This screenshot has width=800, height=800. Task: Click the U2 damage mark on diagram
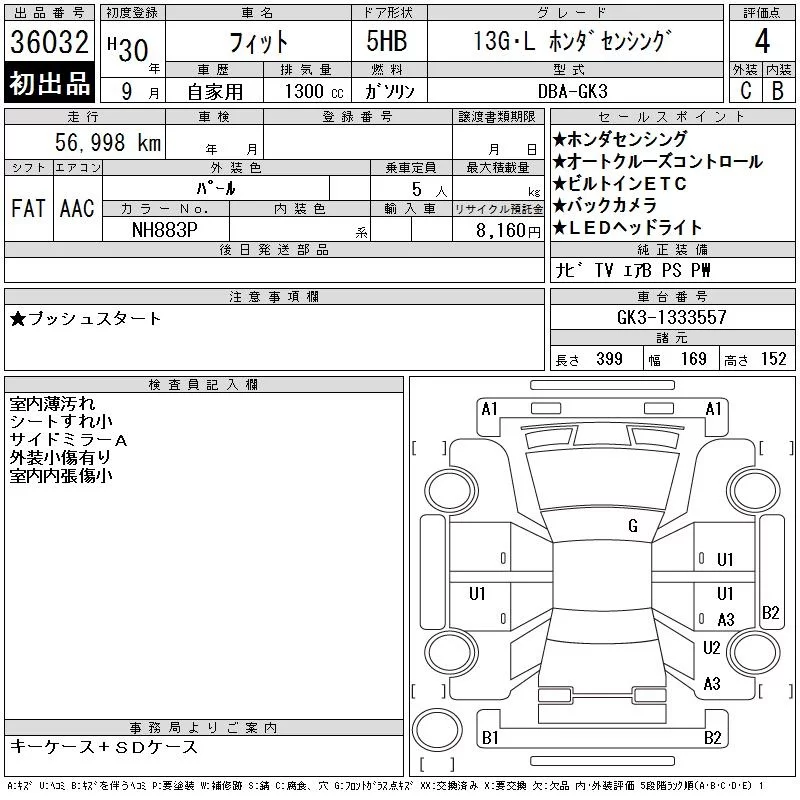(711, 648)
